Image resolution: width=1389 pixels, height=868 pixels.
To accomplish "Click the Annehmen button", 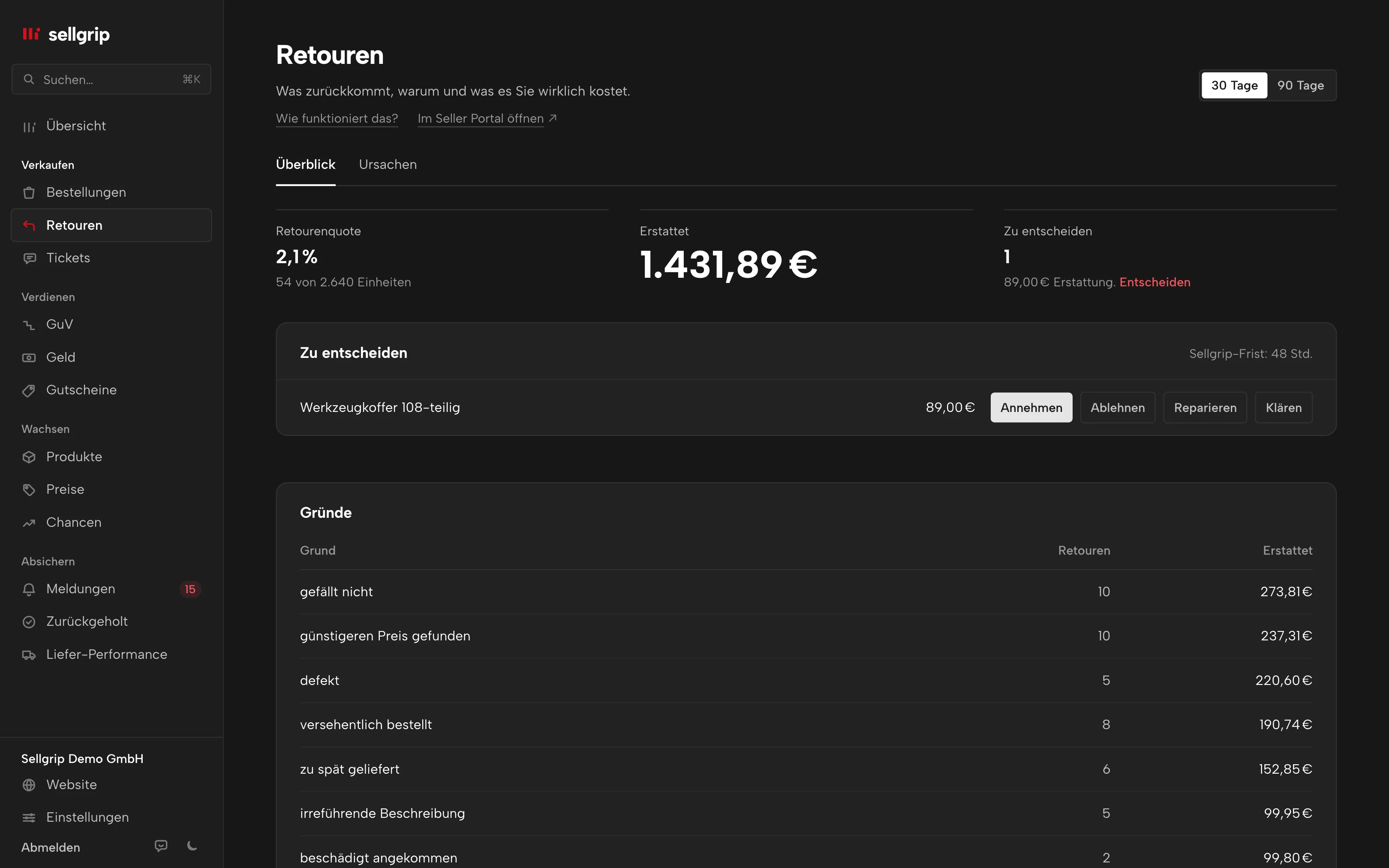I will [1031, 408].
